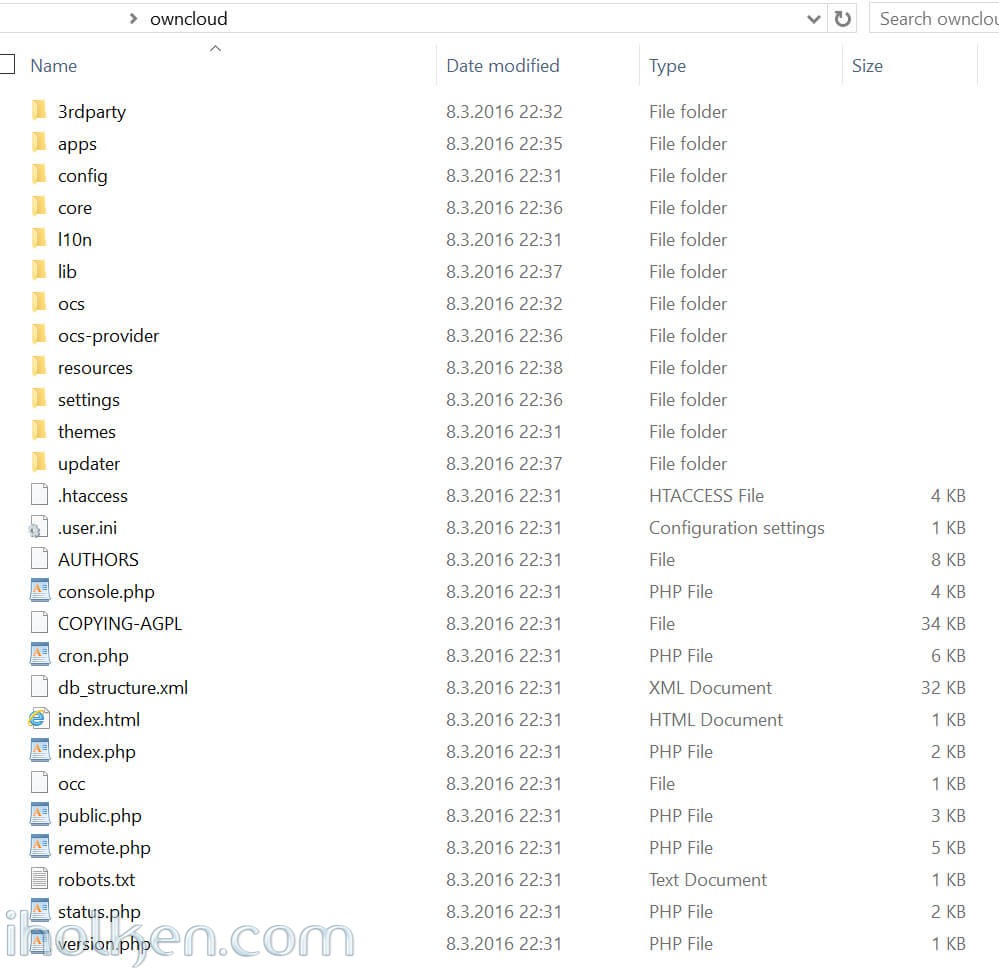
Task: Click the owncloud breadcrumb in address bar
Action: point(189,19)
